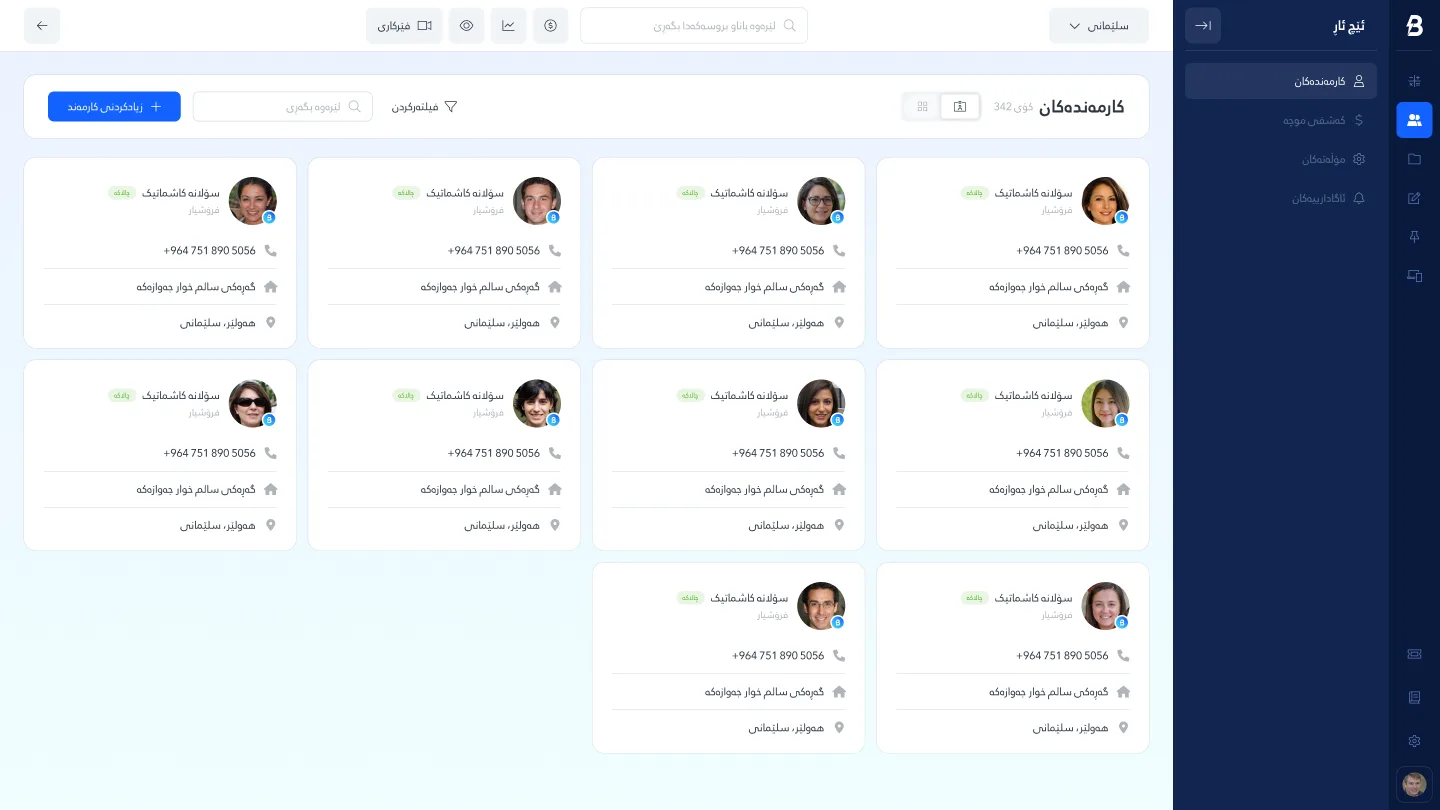Click the dollar coin icon in top toolbar
The width and height of the screenshot is (1440, 810).
coord(550,26)
